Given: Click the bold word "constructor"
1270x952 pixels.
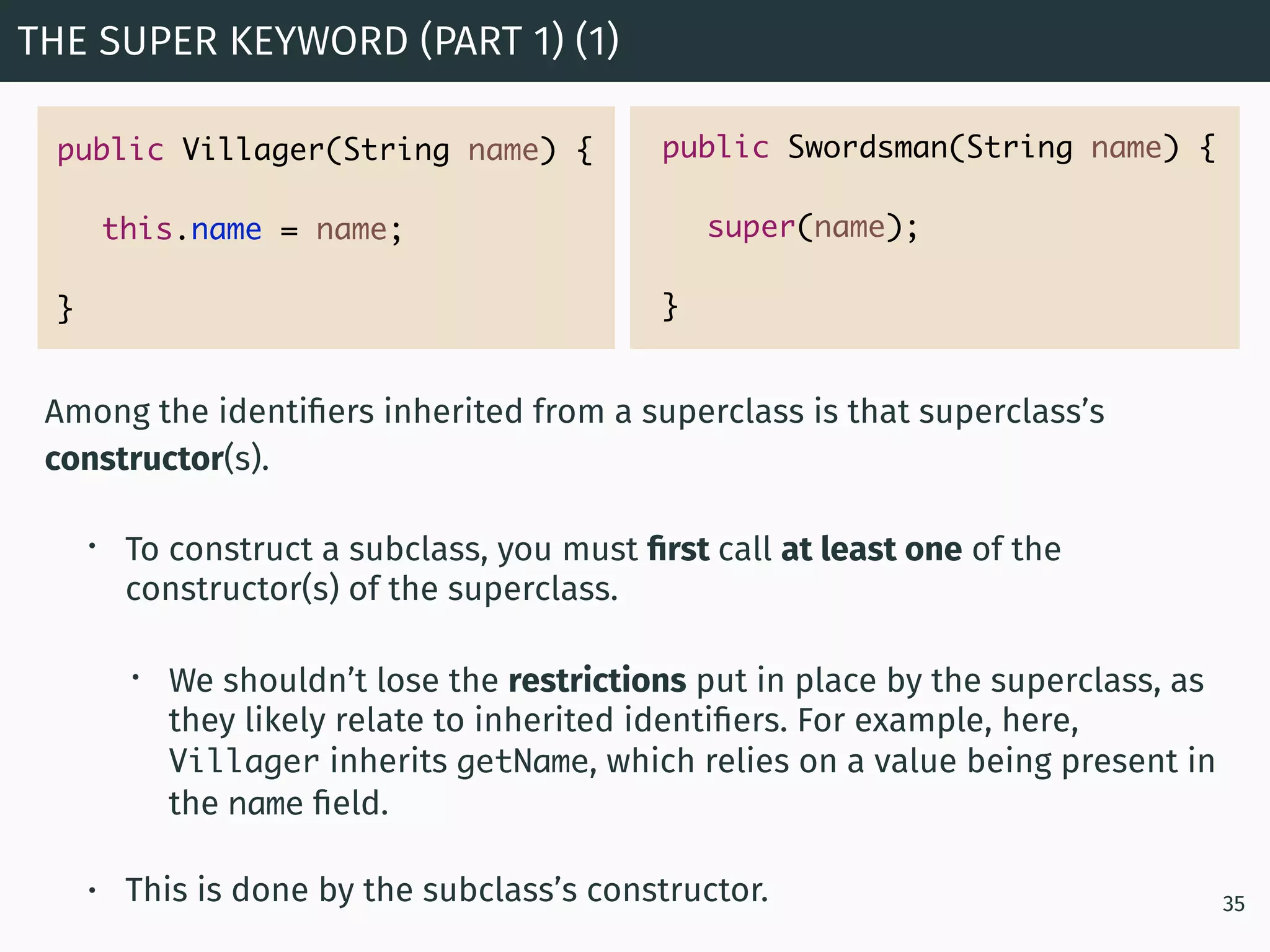Looking at the screenshot, I should click(x=134, y=459).
